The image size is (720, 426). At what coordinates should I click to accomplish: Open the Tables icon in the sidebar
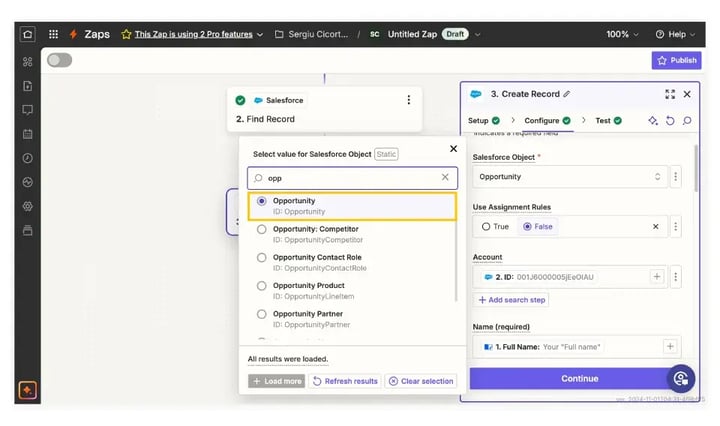(x=28, y=62)
